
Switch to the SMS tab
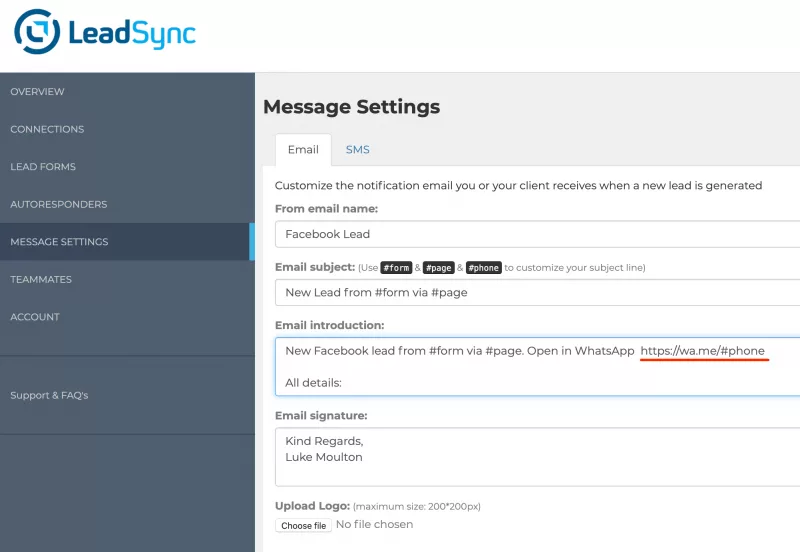pyautogui.click(x=358, y=149)
